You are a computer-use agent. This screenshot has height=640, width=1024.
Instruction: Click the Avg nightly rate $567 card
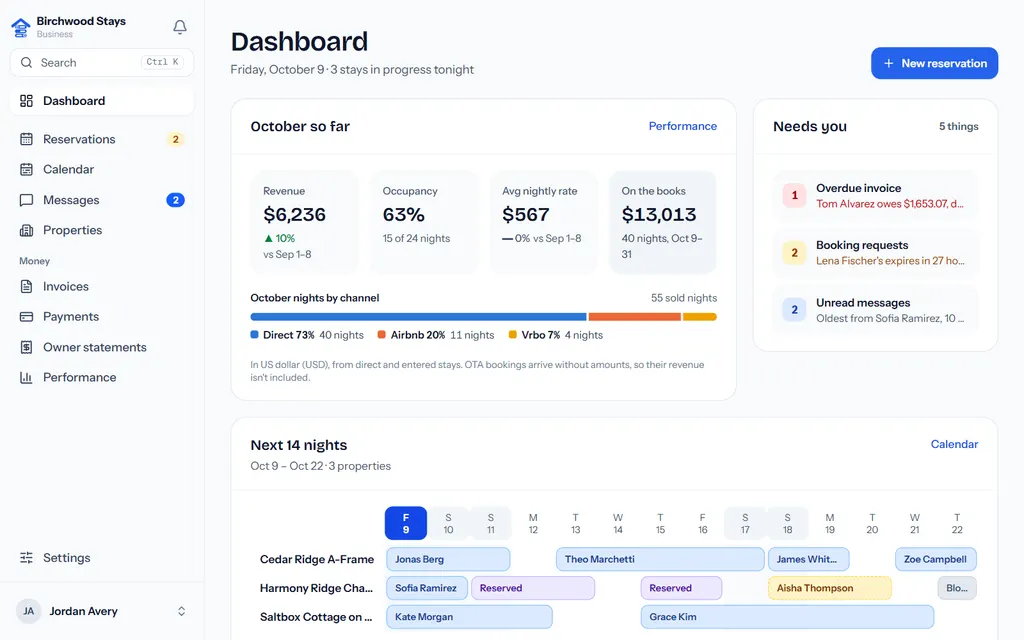[543, 222]
